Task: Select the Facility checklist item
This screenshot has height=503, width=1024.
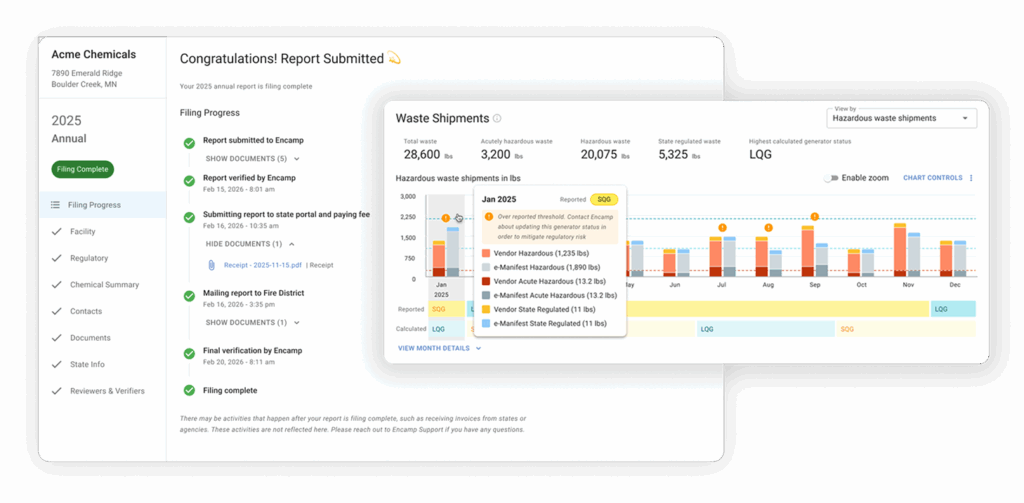Action: [82, 231]
